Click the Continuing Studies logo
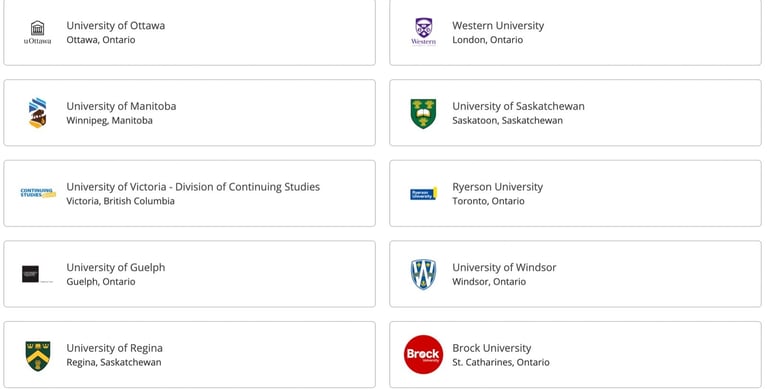768x389 pixels. tap(38, 193)
